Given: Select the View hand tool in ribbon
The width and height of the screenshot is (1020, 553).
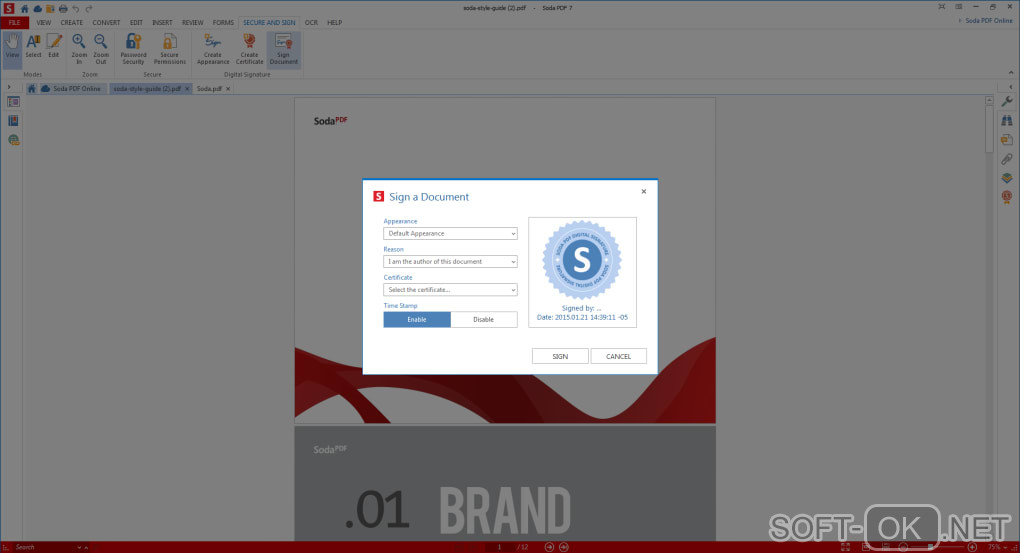Looking at the screenshot, I should (12, 48).
